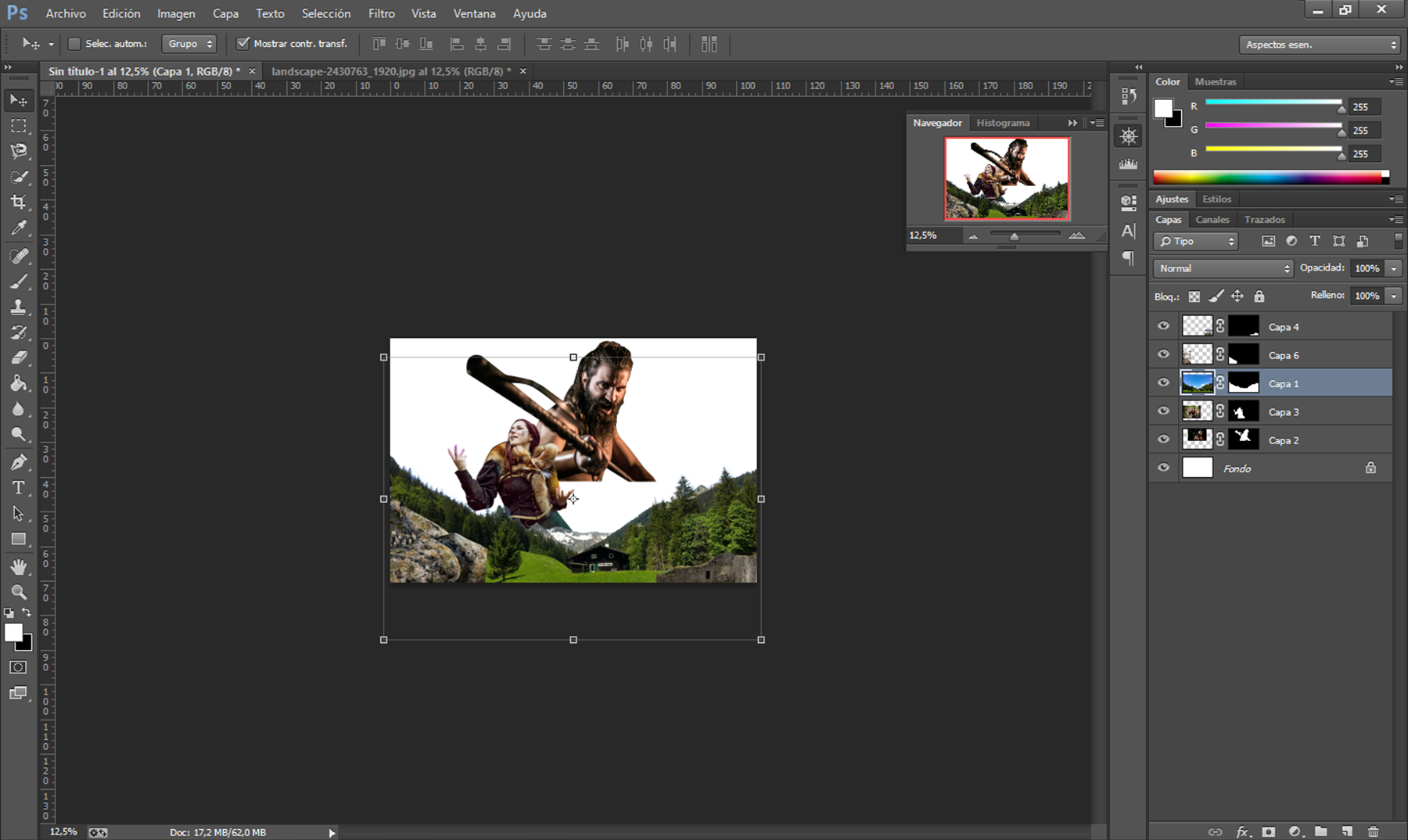The height and width of the screenshot is (840, 1408).
Task: Open the Aspectos esen. workspace dropdown
Action: coord(1319,45)
